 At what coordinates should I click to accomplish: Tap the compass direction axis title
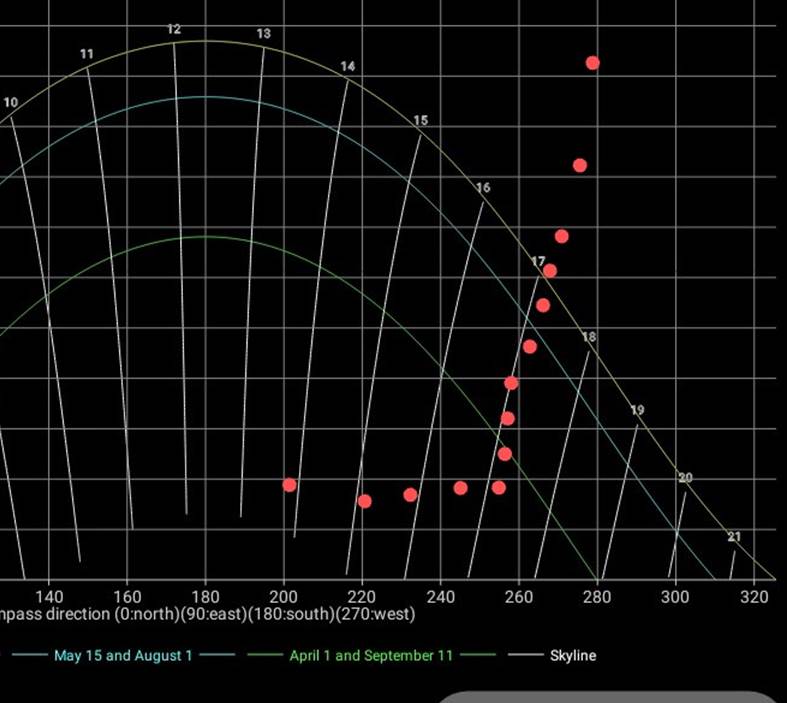[x=207, y=614]
